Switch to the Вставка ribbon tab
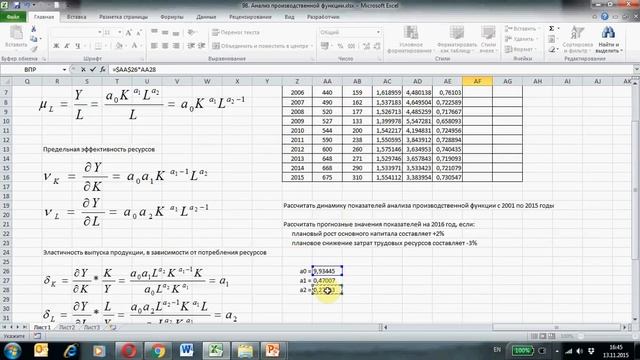640x360 pixels. tap(76, 17)
